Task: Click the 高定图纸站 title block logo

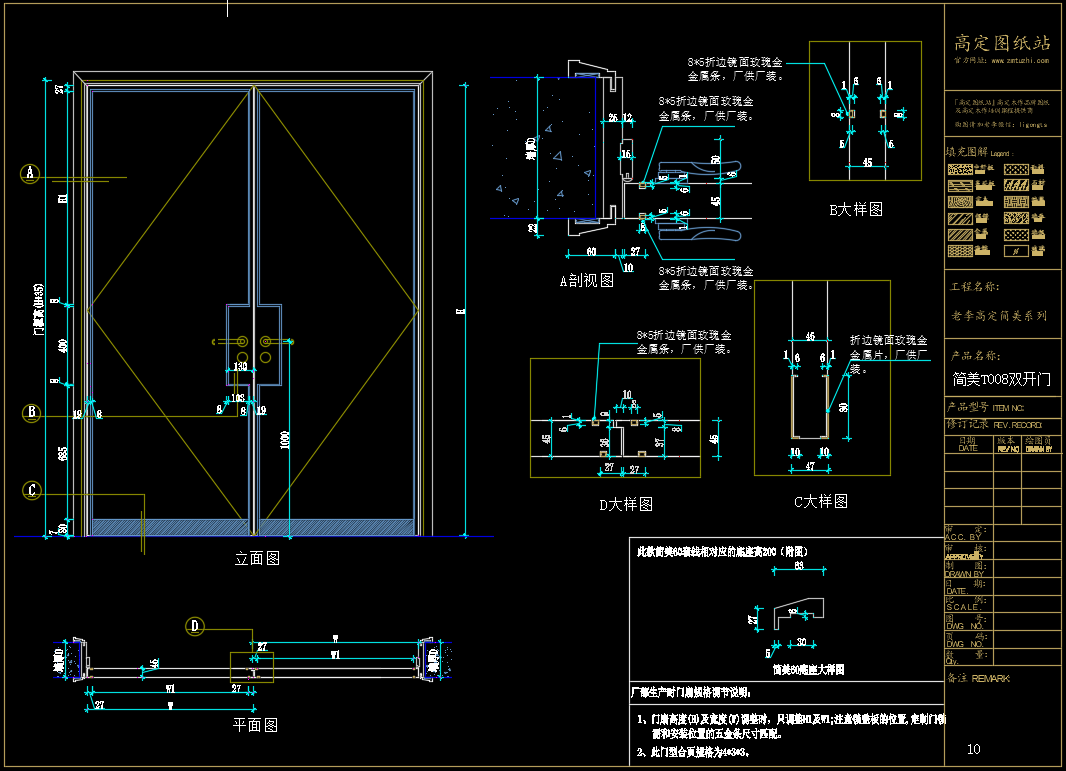Action: pyautogui.click(x=1002, y=43)
